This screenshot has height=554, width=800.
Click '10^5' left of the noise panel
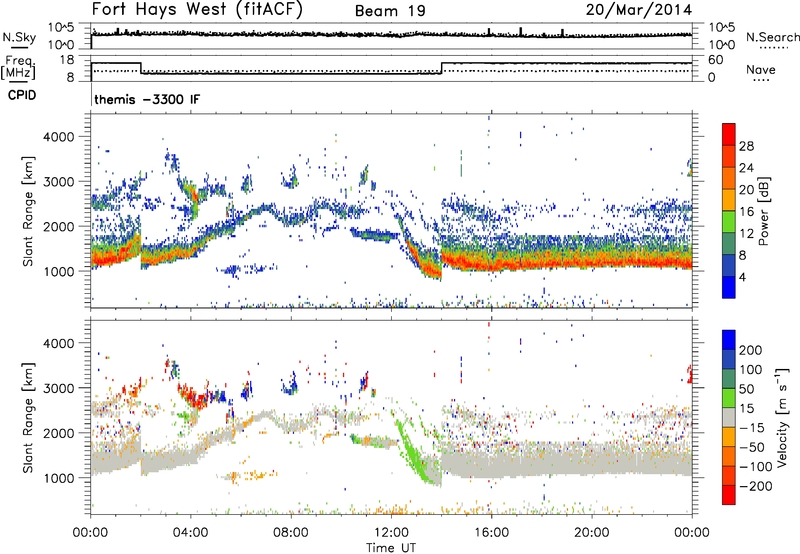click(x=61, y=28)
